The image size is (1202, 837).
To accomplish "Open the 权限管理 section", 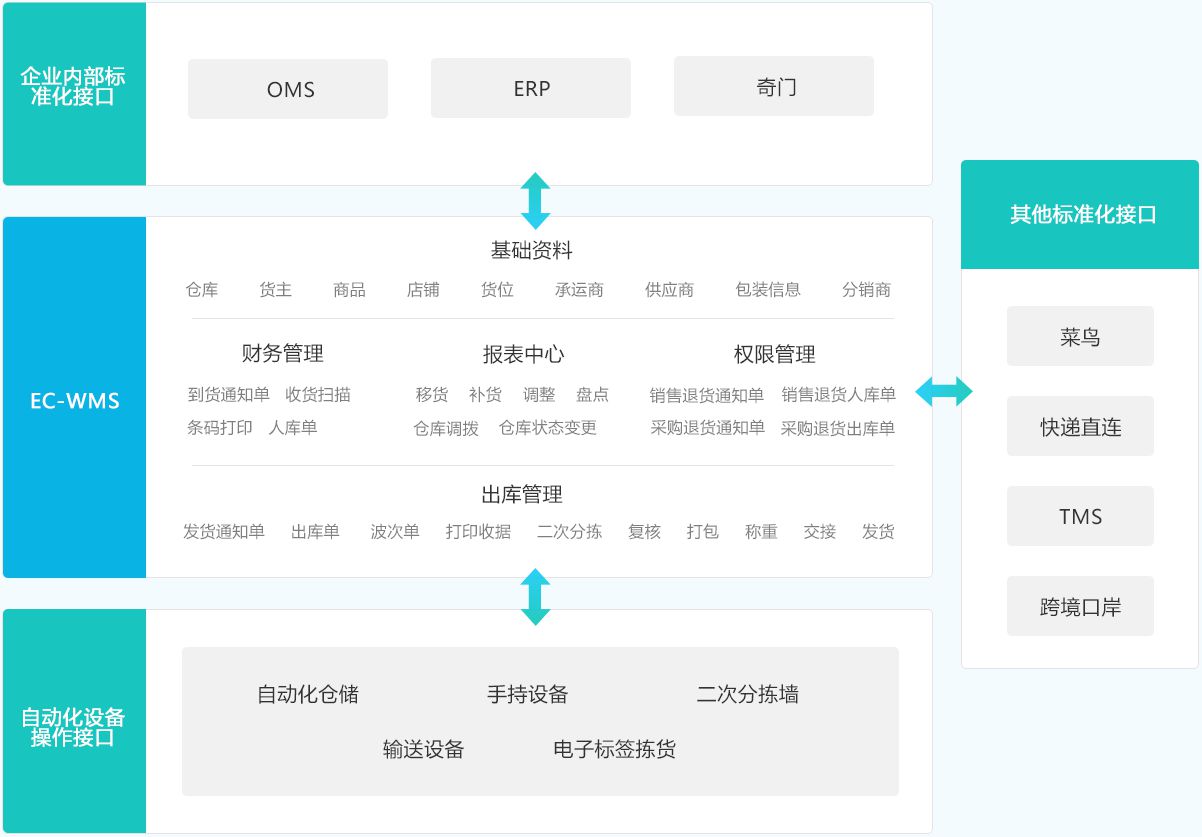I will pos(776,353).
